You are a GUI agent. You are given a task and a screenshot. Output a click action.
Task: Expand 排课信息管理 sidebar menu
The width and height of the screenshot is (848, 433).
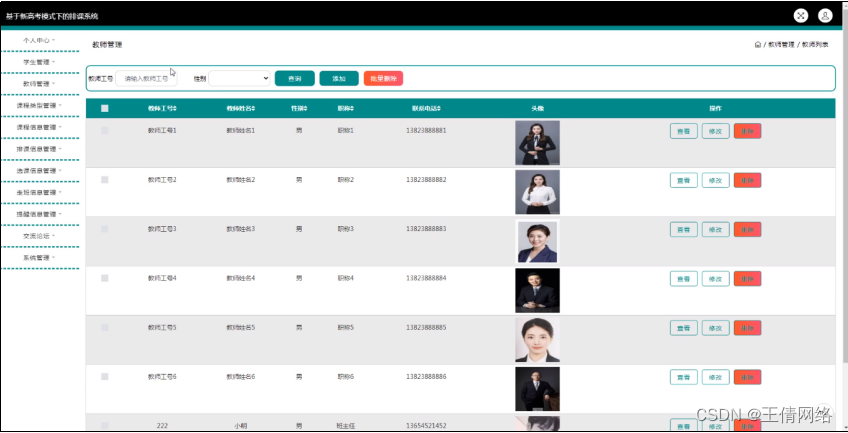[39, 149]
